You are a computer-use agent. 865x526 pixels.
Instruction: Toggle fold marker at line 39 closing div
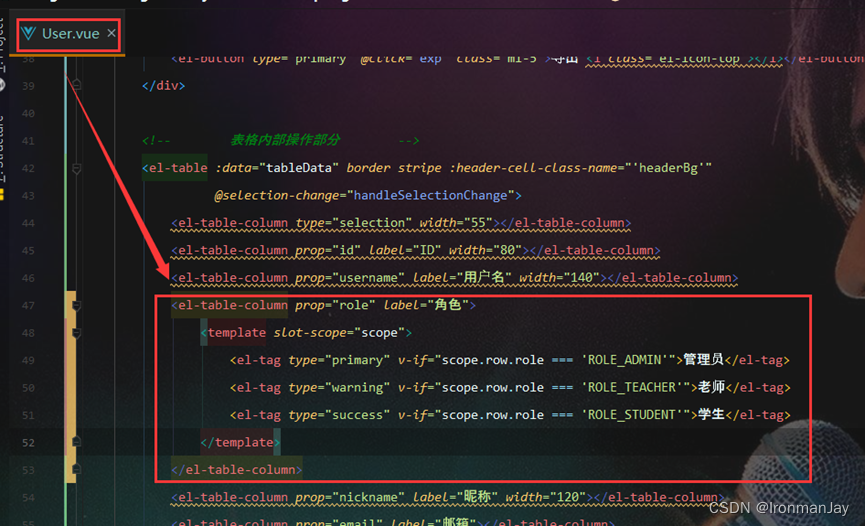tap(77, 85)
